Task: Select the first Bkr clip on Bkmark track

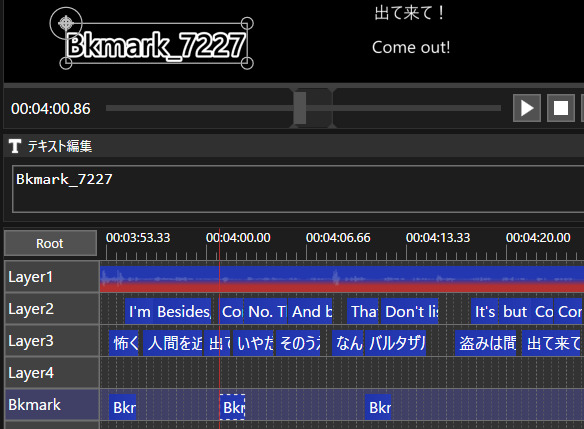Action: [123, 407]
